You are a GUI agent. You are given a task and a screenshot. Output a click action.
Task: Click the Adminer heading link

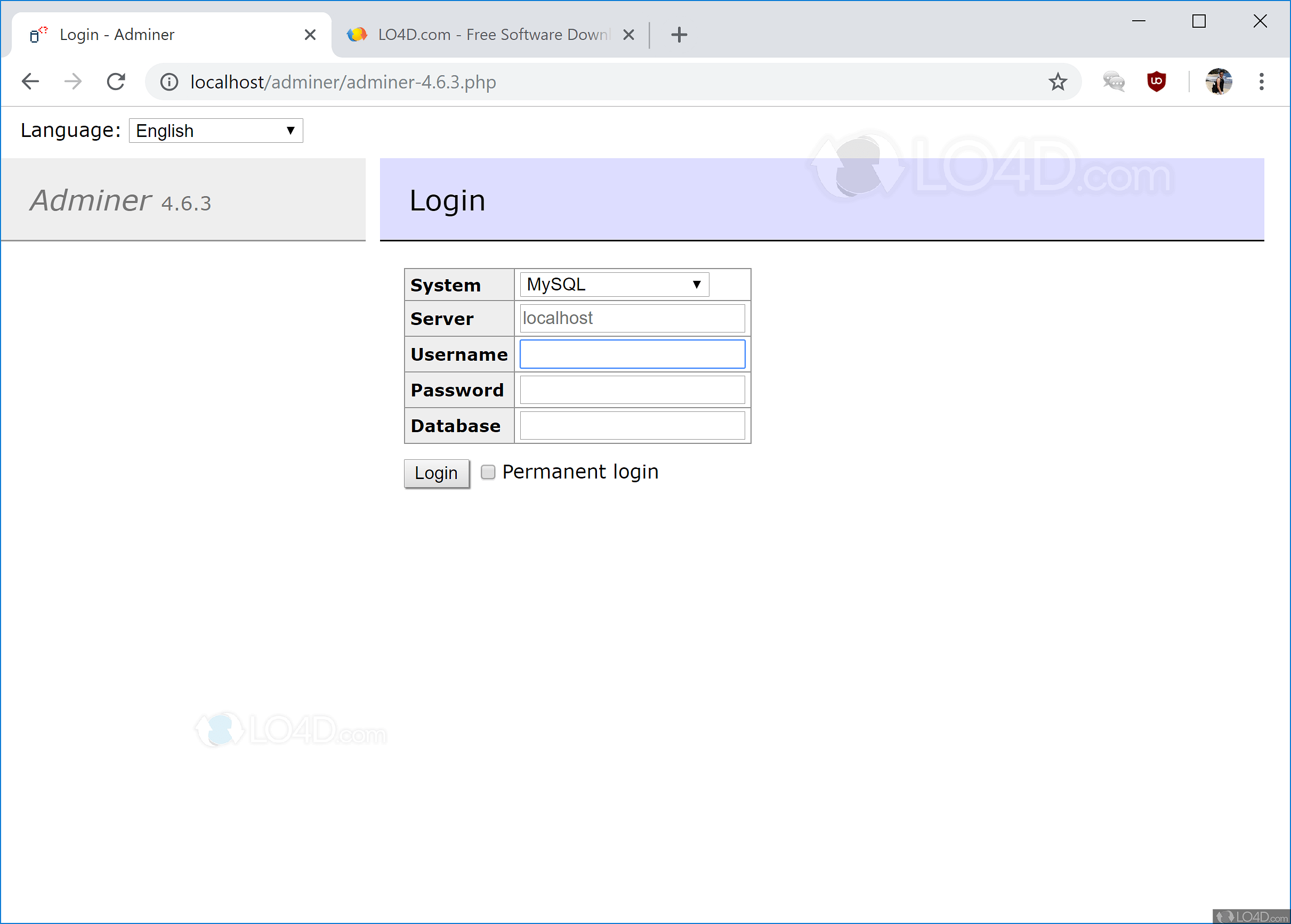coord(91,201)
